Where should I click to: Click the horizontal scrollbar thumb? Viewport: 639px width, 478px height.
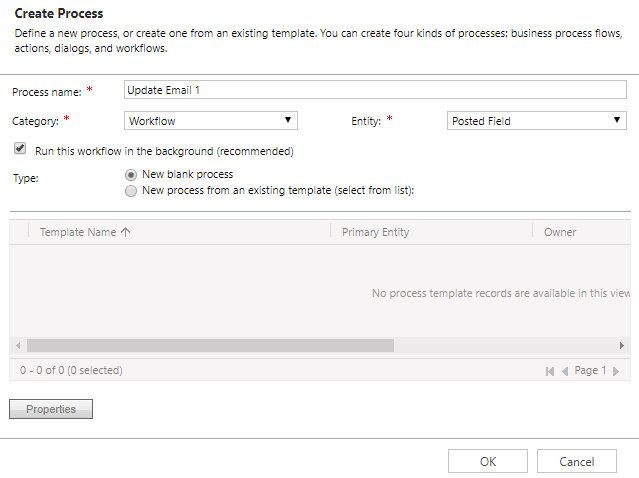click(x=210, y=346)
